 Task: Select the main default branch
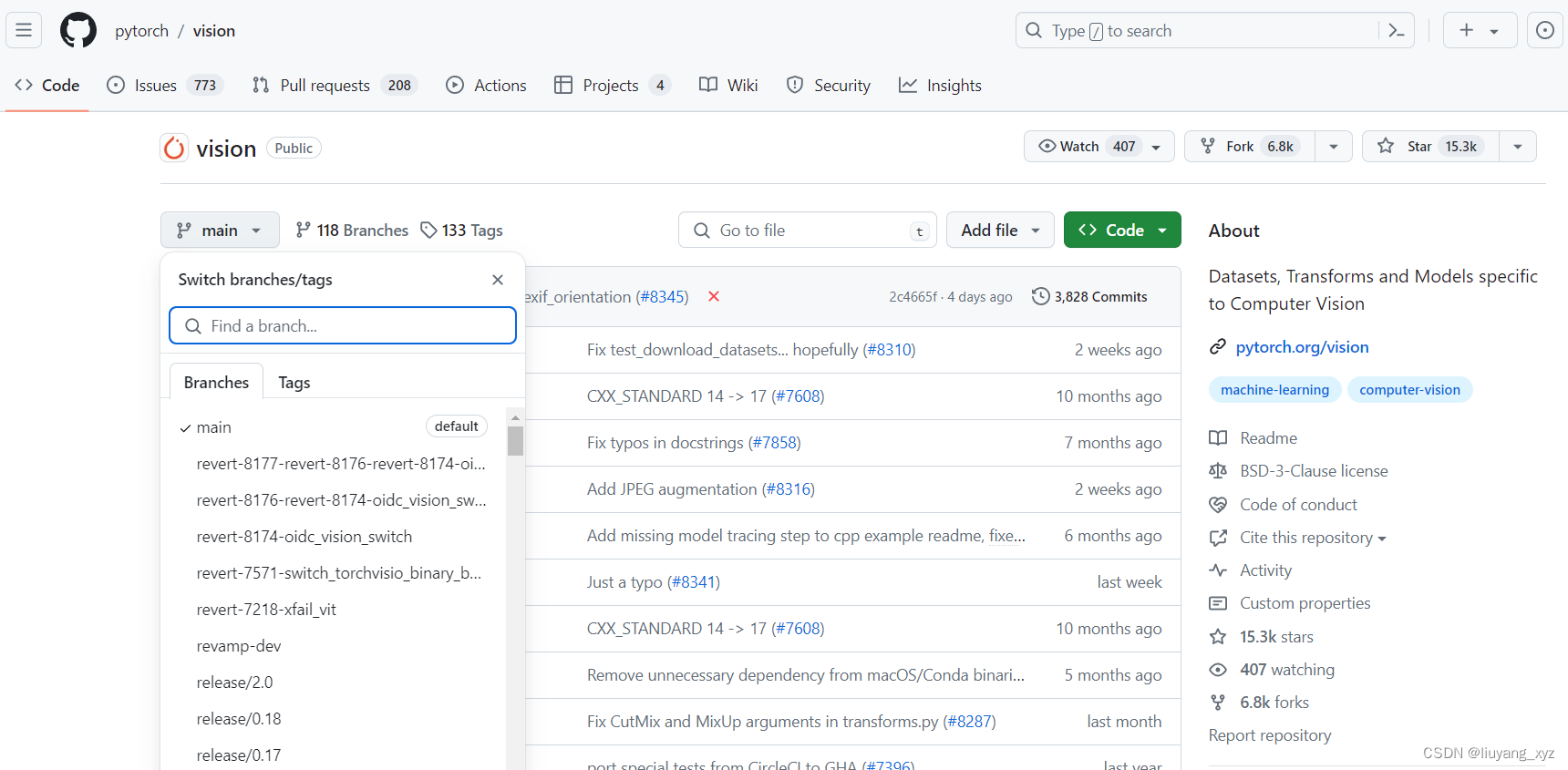pos(333,426)
